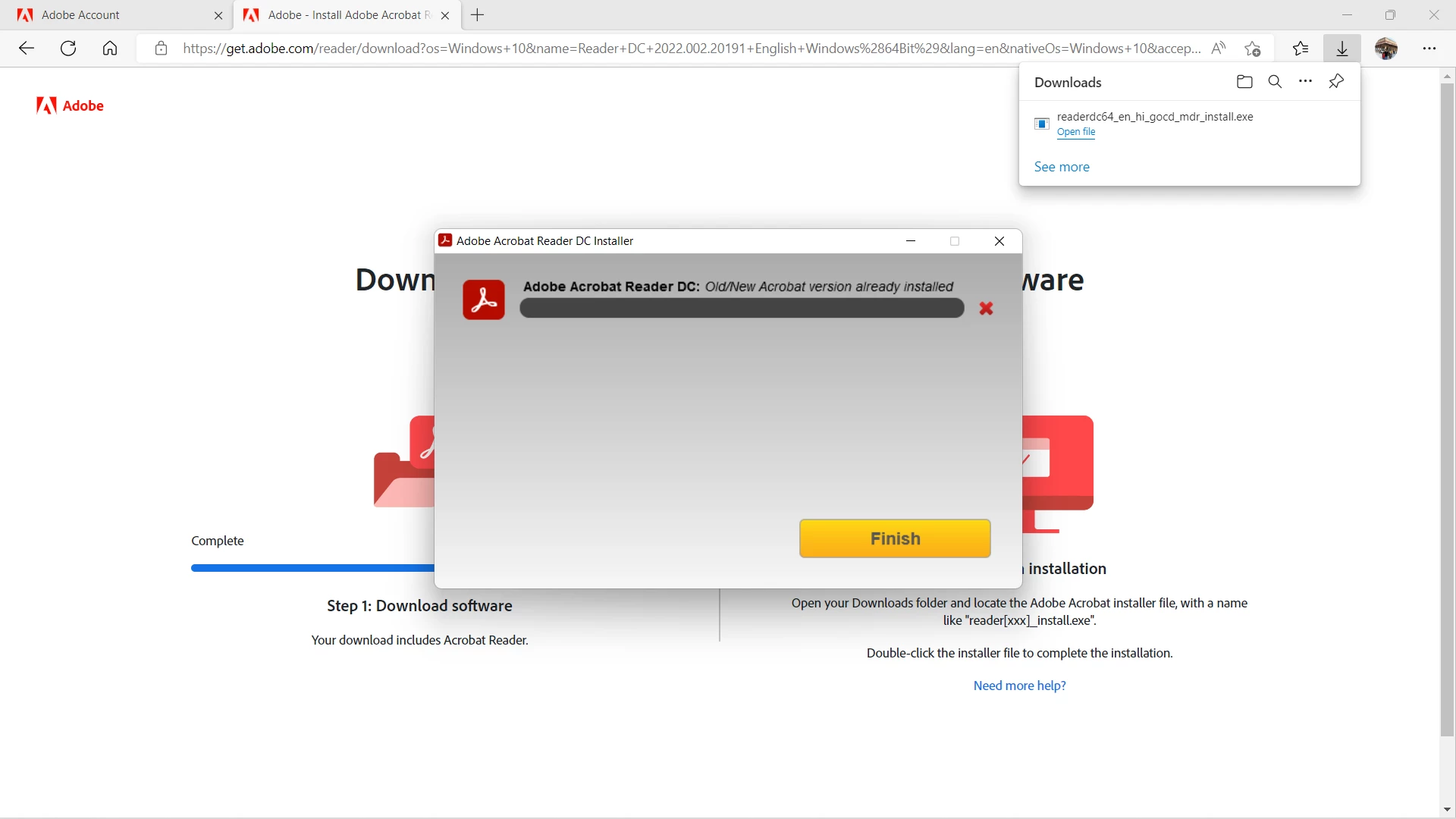1456x819 pixels.
Task: Open the Downloads folder icon
Action: tap(1244, 82)
